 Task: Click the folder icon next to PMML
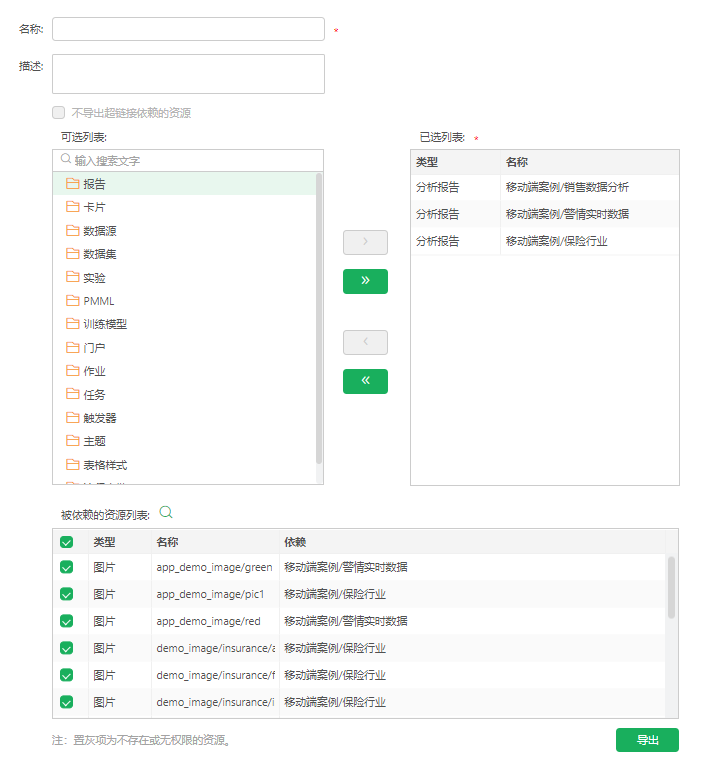72,300
